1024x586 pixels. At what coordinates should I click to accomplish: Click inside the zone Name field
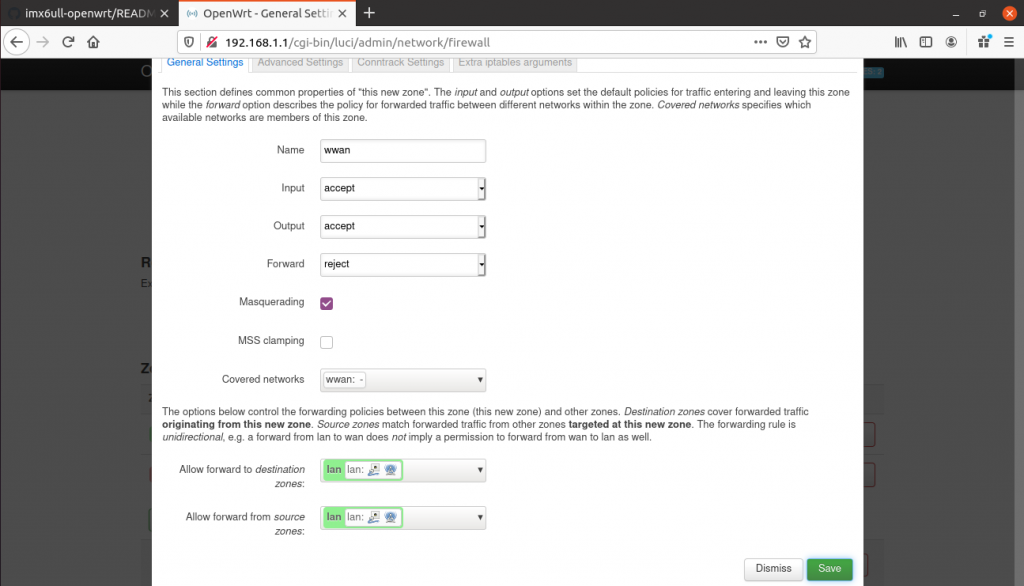402,150
